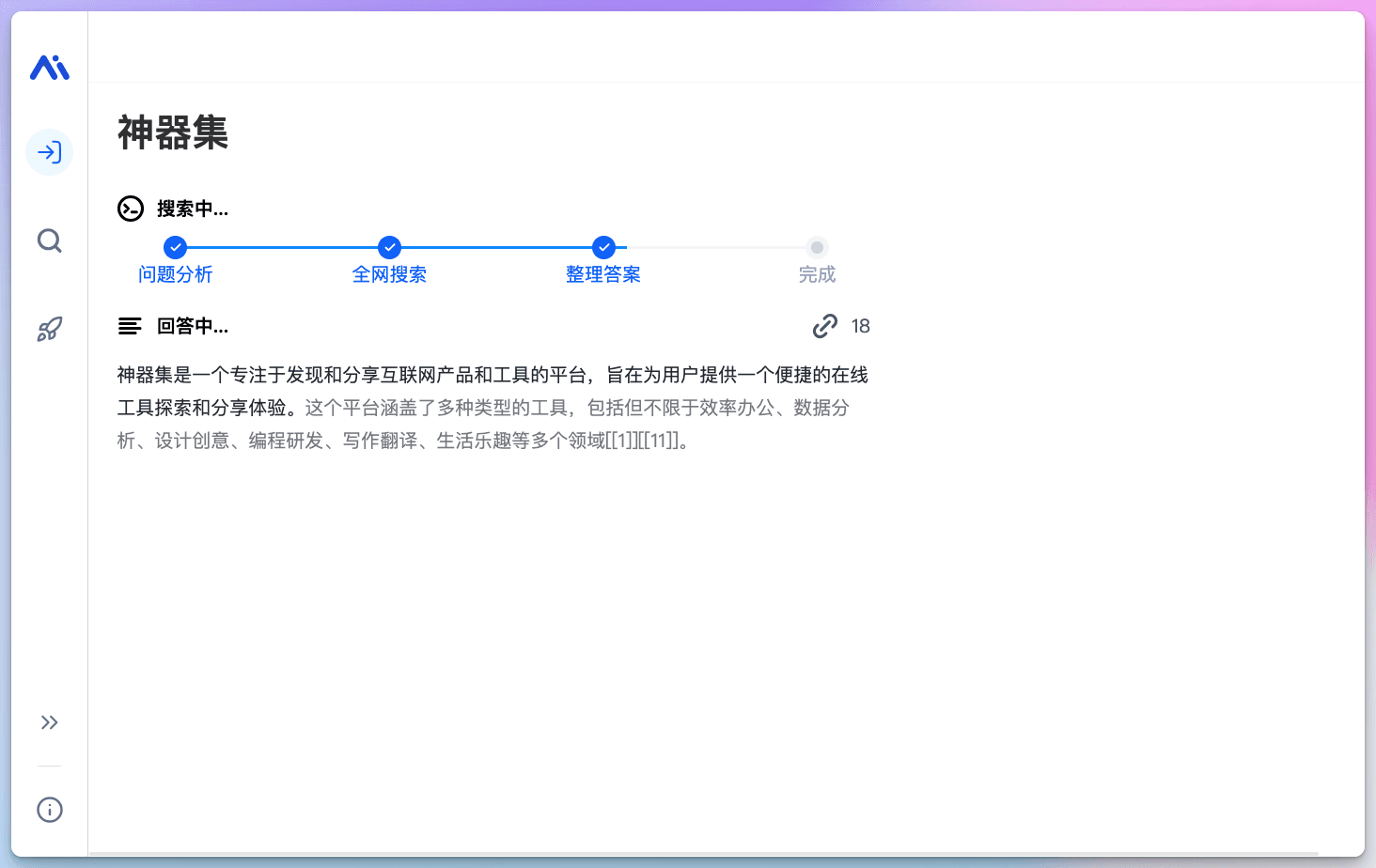Click the 完成 step label
The width and height of the screenshot is (1376, 868).
(817, 274)
